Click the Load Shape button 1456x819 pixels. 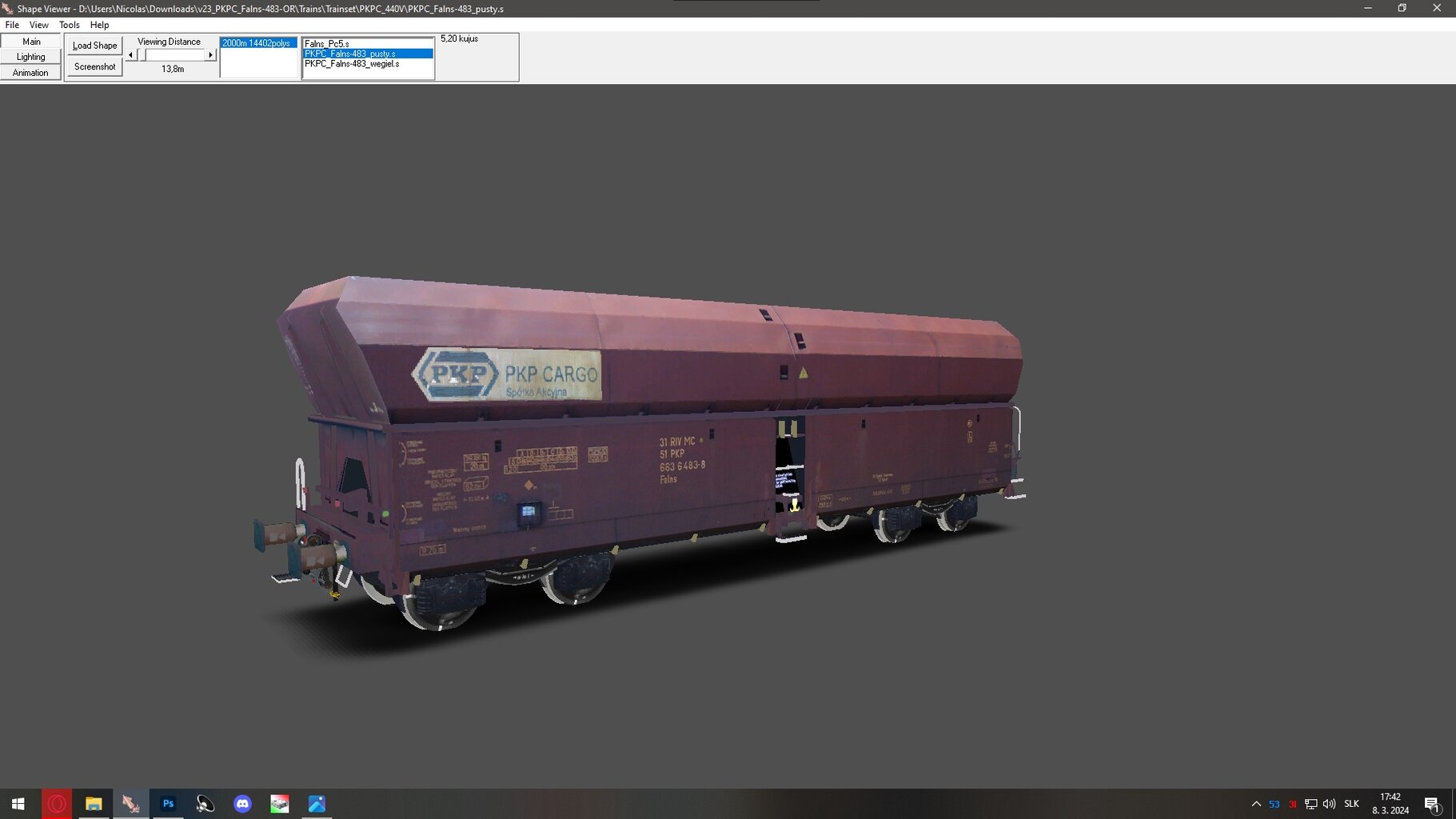tap(94, 46)
